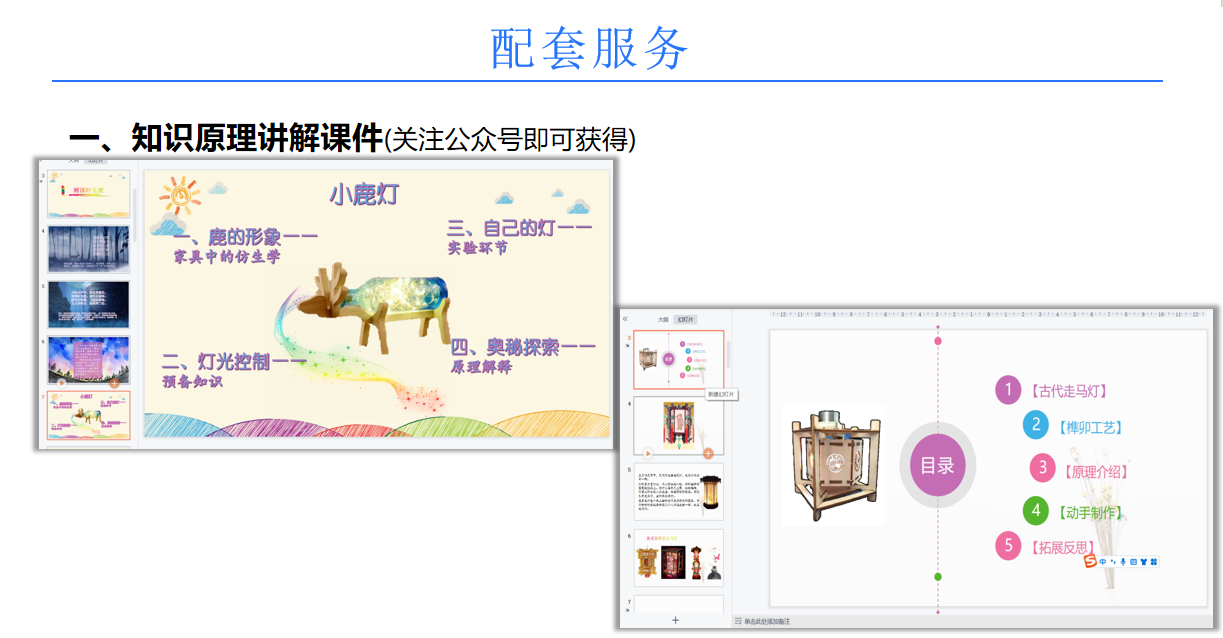1223x638 pixels.
Task: Collapse slide panel with double-chevron arrow
Action: pyautogui.click(x=626, y=319)
